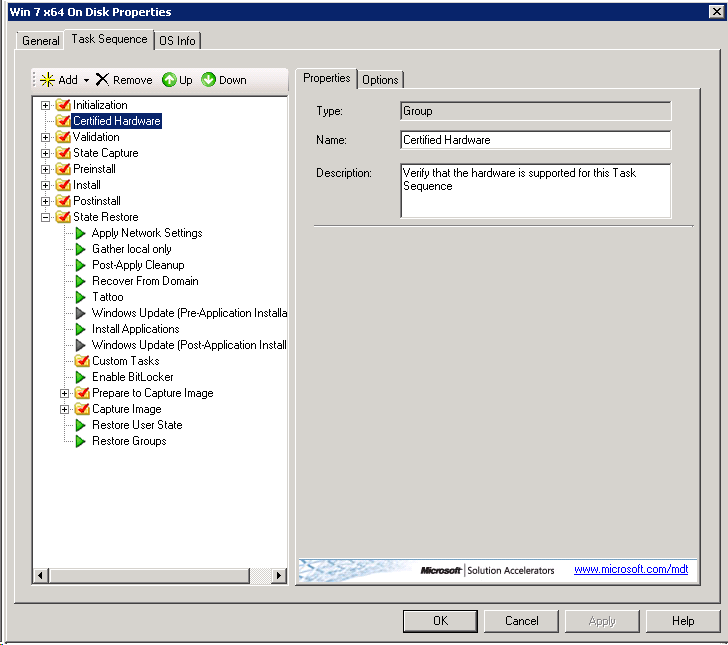Viewport: 728px width, 645px height.
Task: Click the Prepare to Capture Image group icon
Action: [x=82, y=393]
